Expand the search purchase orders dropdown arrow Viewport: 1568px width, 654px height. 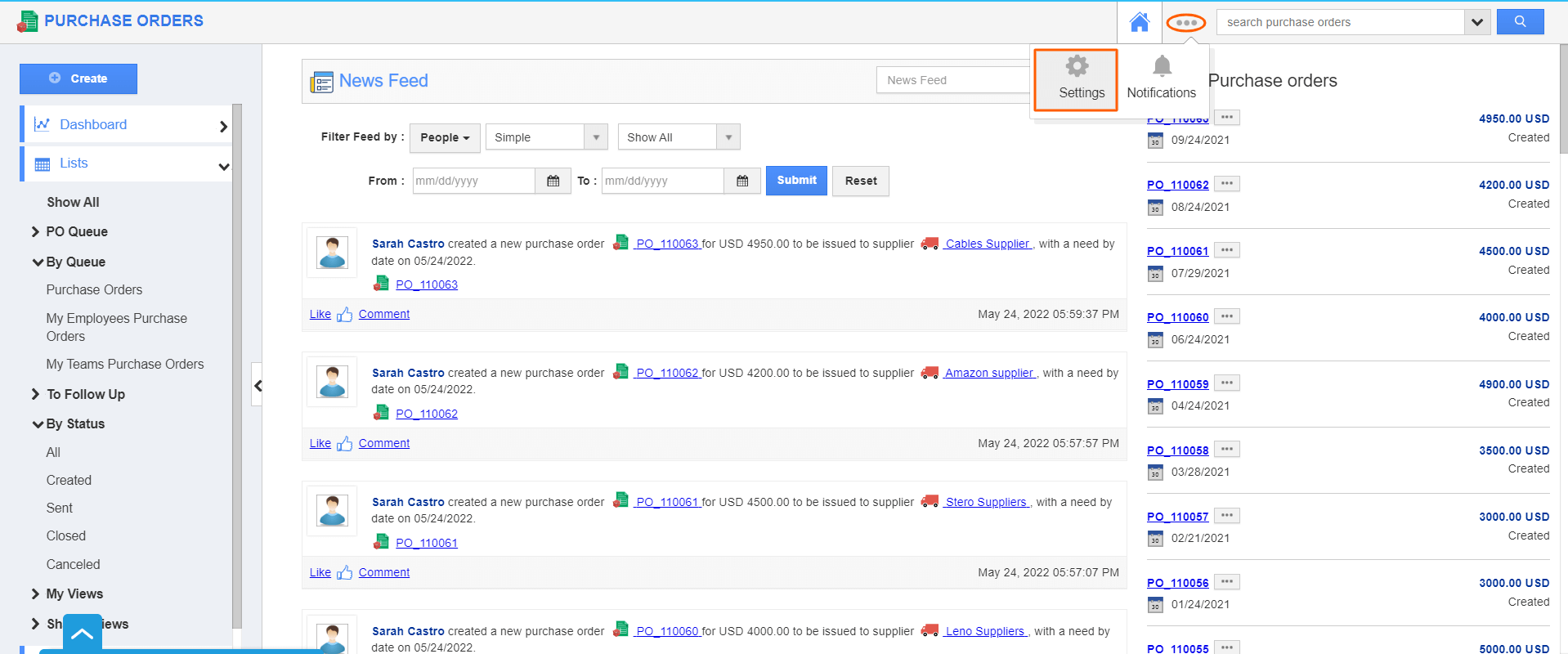click(x=1476, y=22)
